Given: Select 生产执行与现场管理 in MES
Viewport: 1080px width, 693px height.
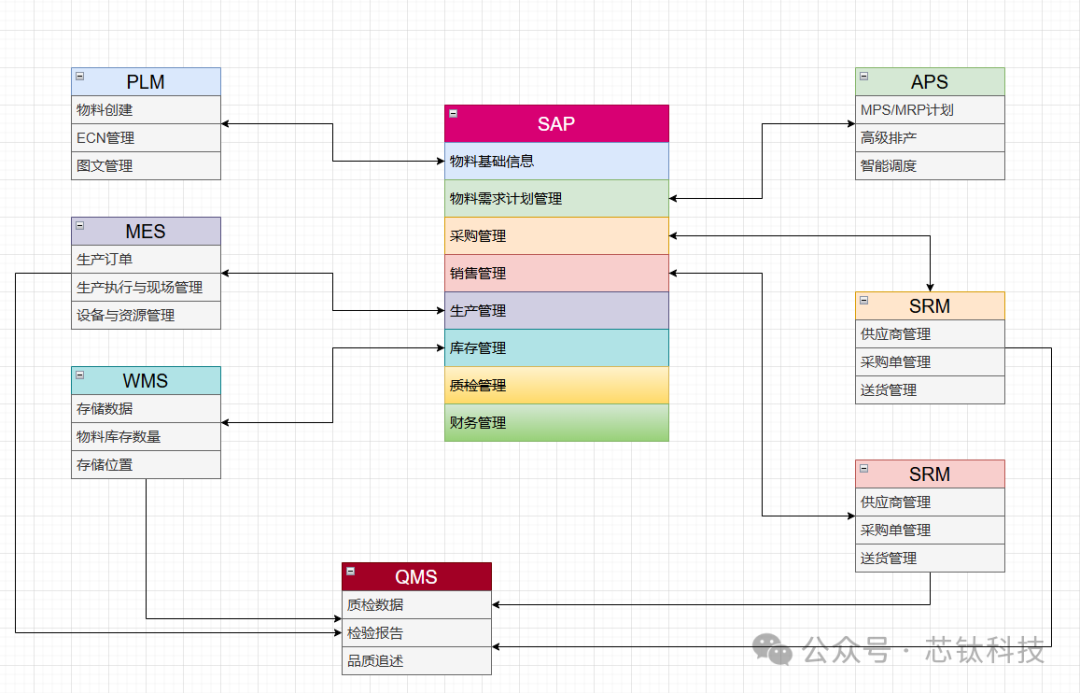Looking at the screenshot, I should click(146, 287).
